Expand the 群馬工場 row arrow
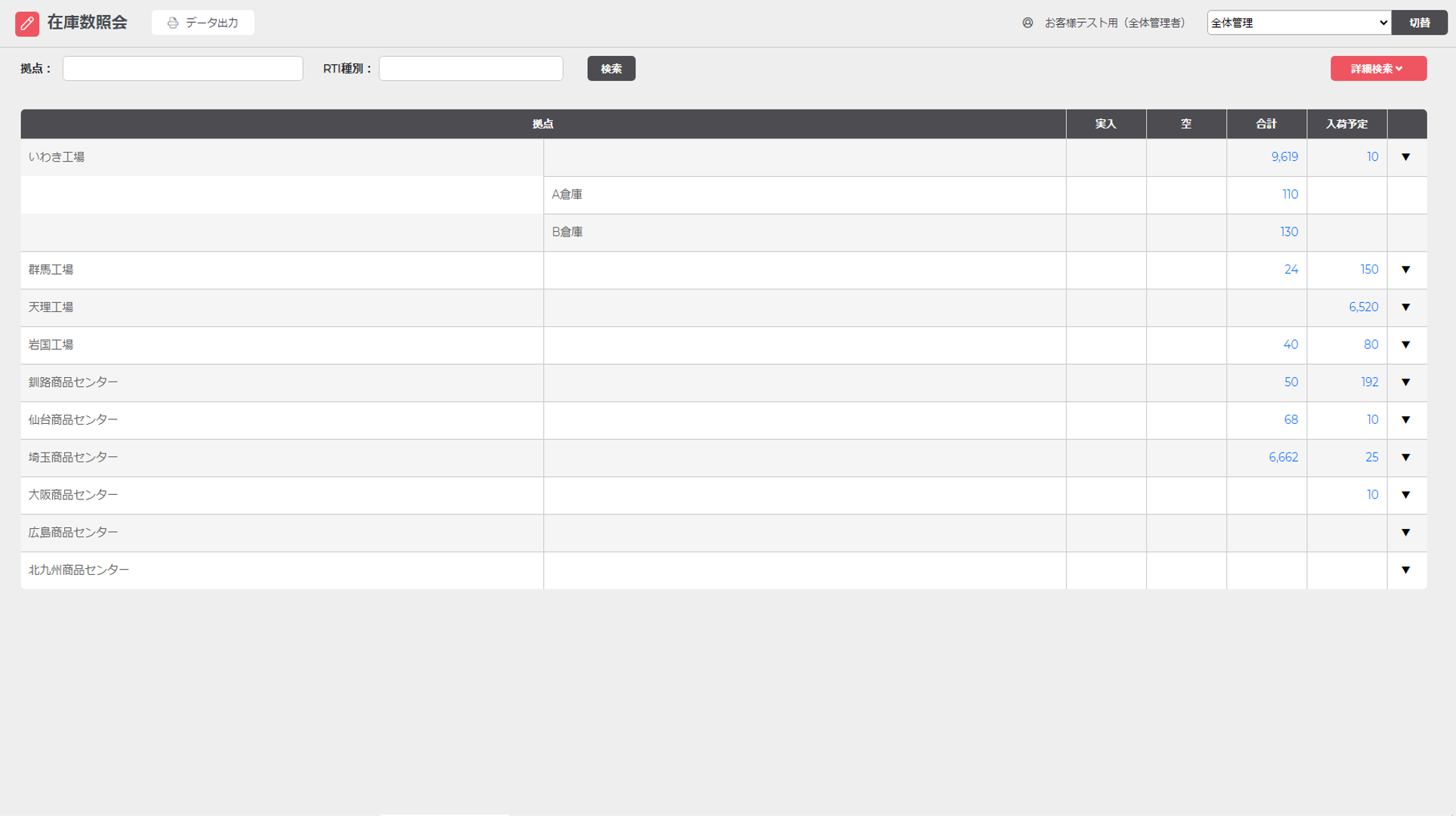This screenshot has width=1456, height=816. 1406,270
